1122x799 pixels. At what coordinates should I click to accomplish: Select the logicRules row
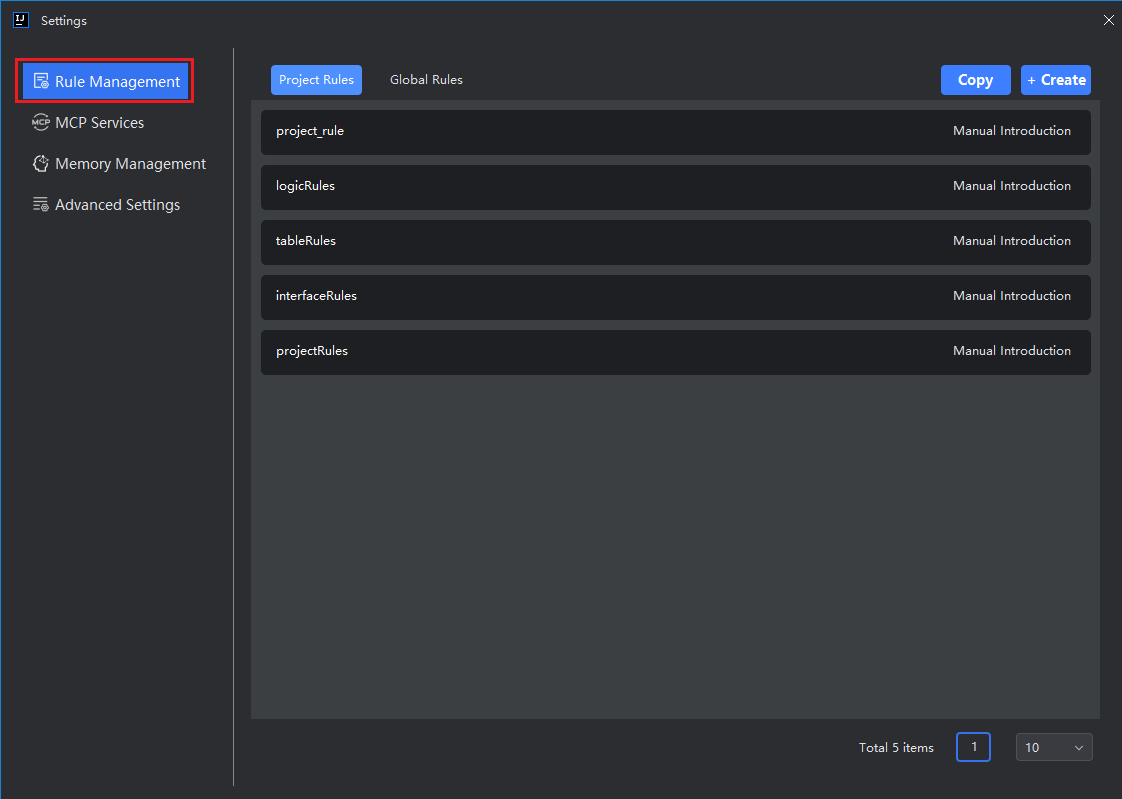click(x=305, y=186)
